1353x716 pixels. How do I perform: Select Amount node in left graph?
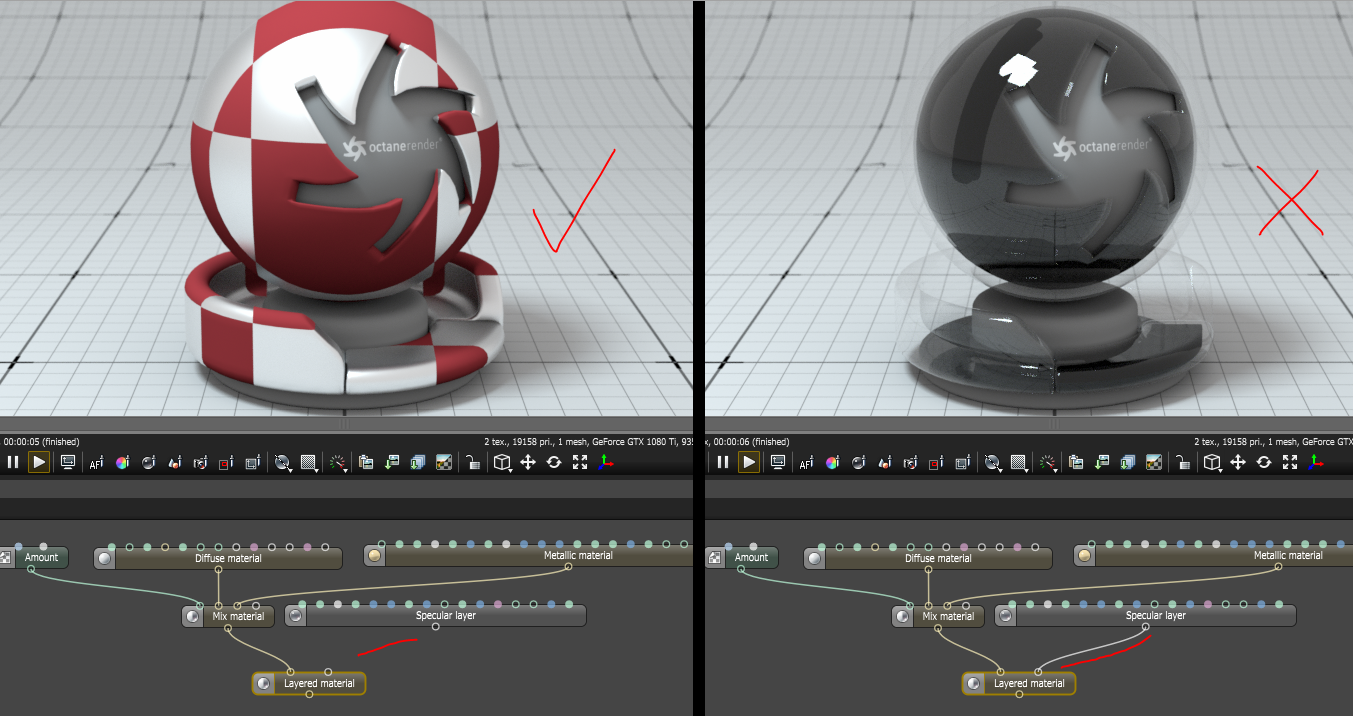pos(33,557)
